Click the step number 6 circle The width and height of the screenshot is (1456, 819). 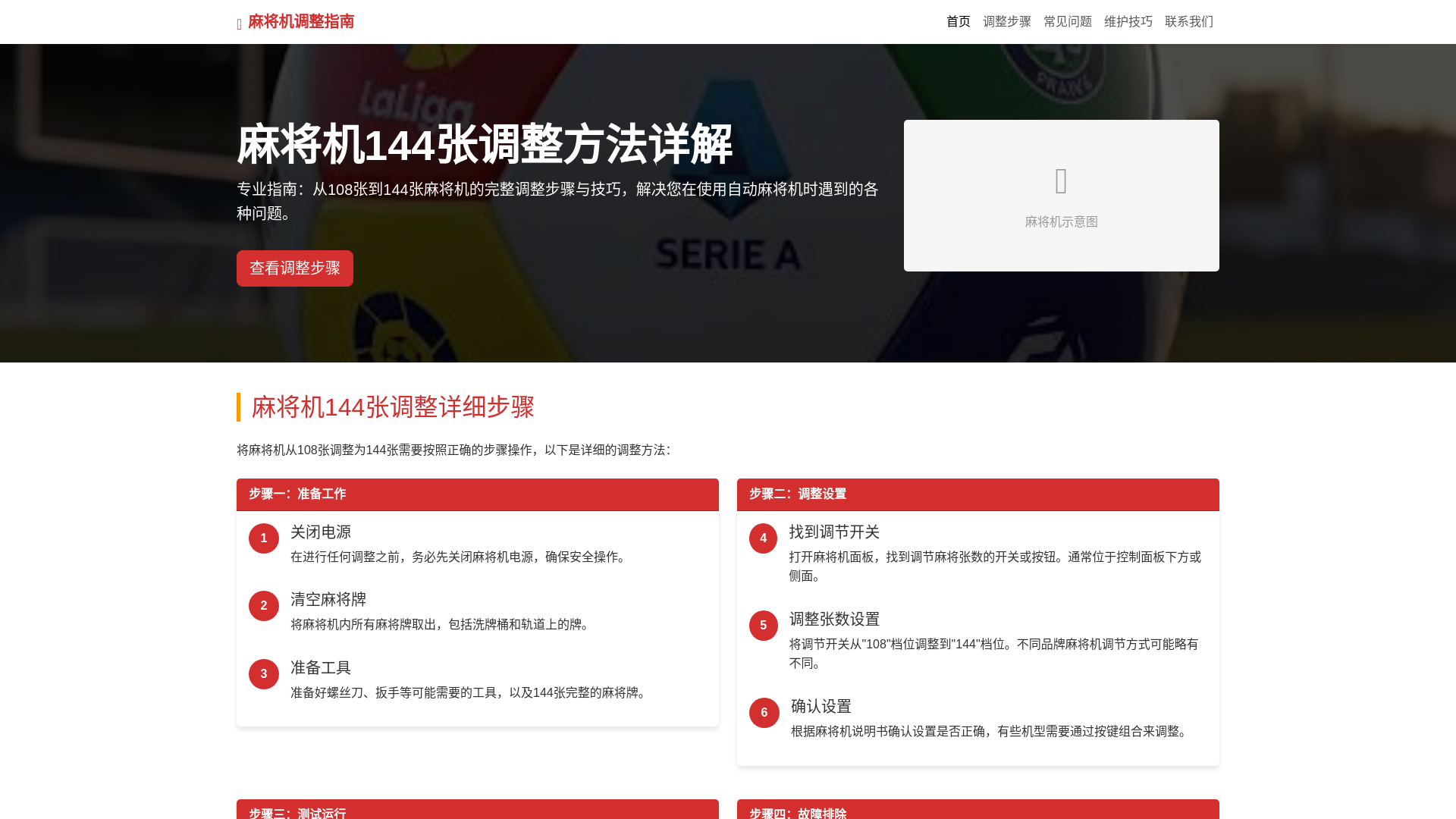(764, 713)
